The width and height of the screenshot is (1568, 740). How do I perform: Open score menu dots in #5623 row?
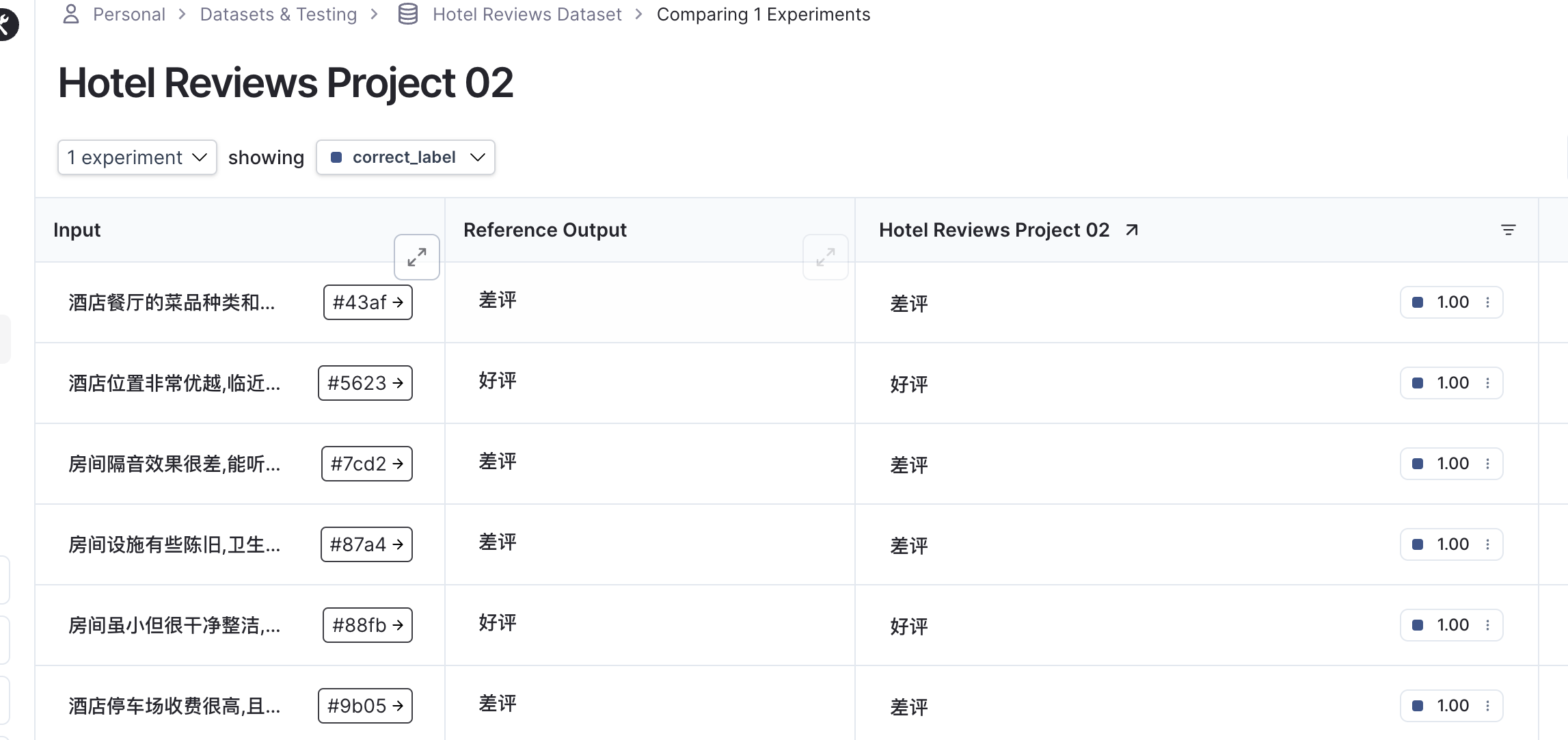[x=1488, y=383]
